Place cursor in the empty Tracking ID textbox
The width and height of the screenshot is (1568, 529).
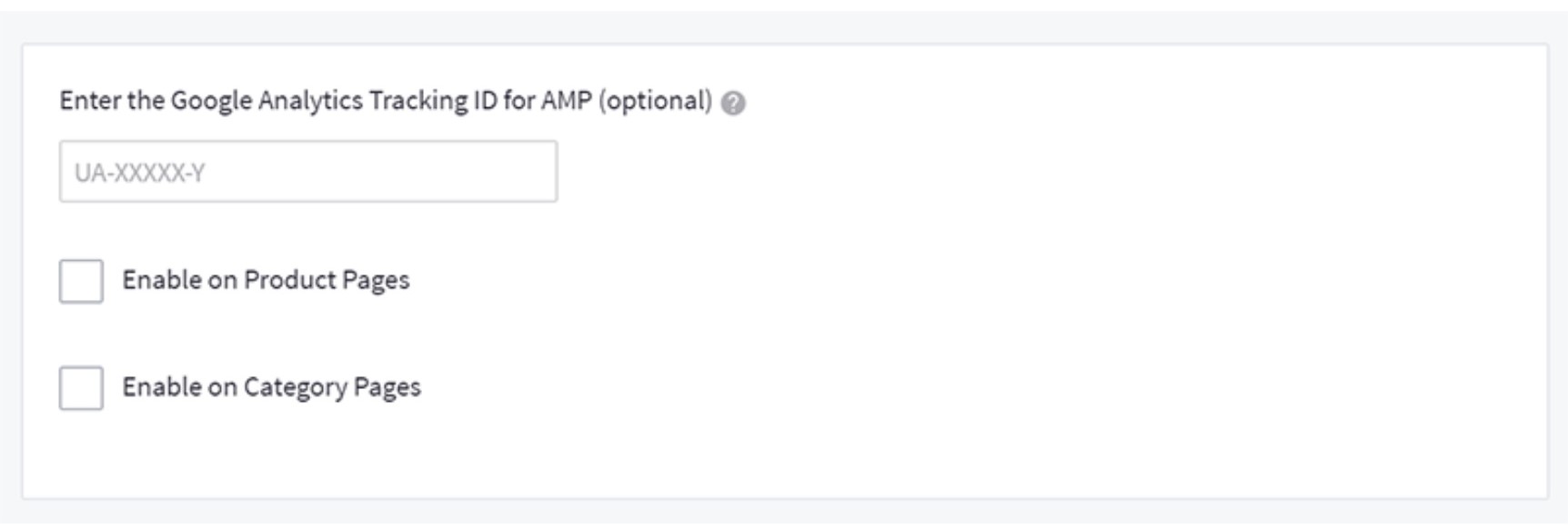coord(308,172)
